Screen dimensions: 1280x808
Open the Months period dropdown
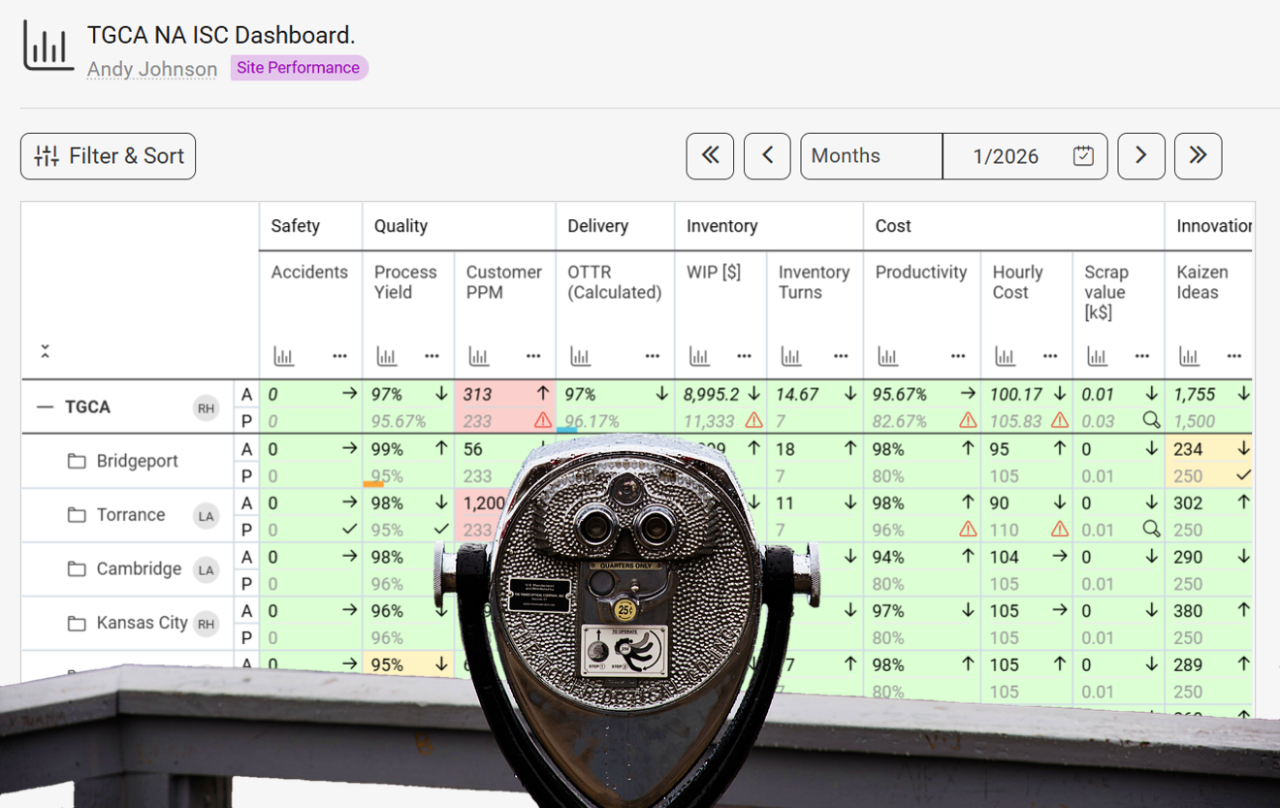(x=870, y=156)
